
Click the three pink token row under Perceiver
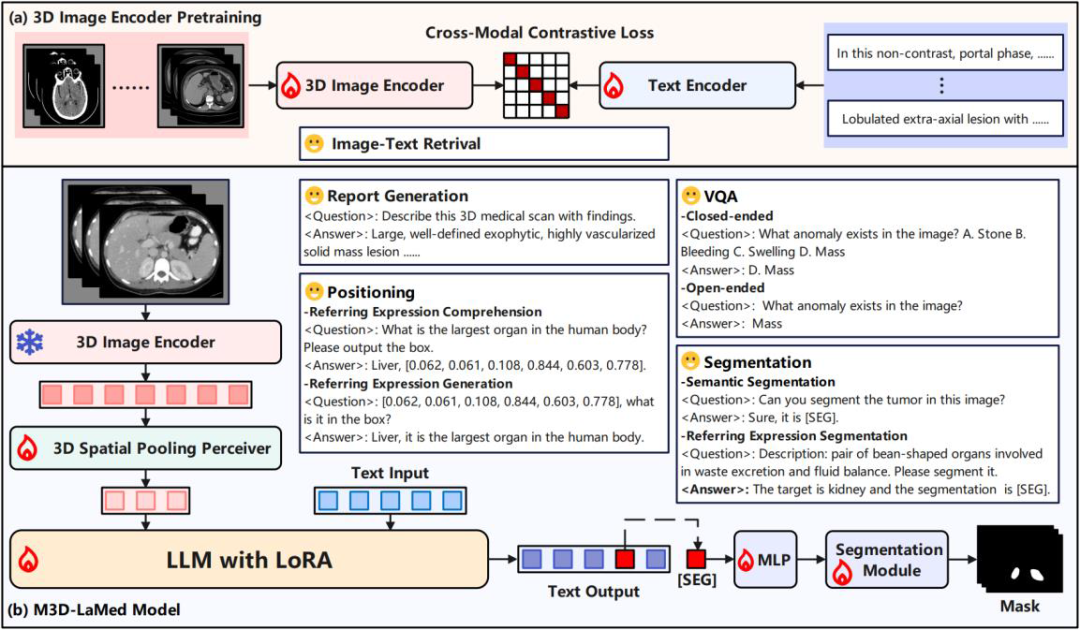[145, 501]
